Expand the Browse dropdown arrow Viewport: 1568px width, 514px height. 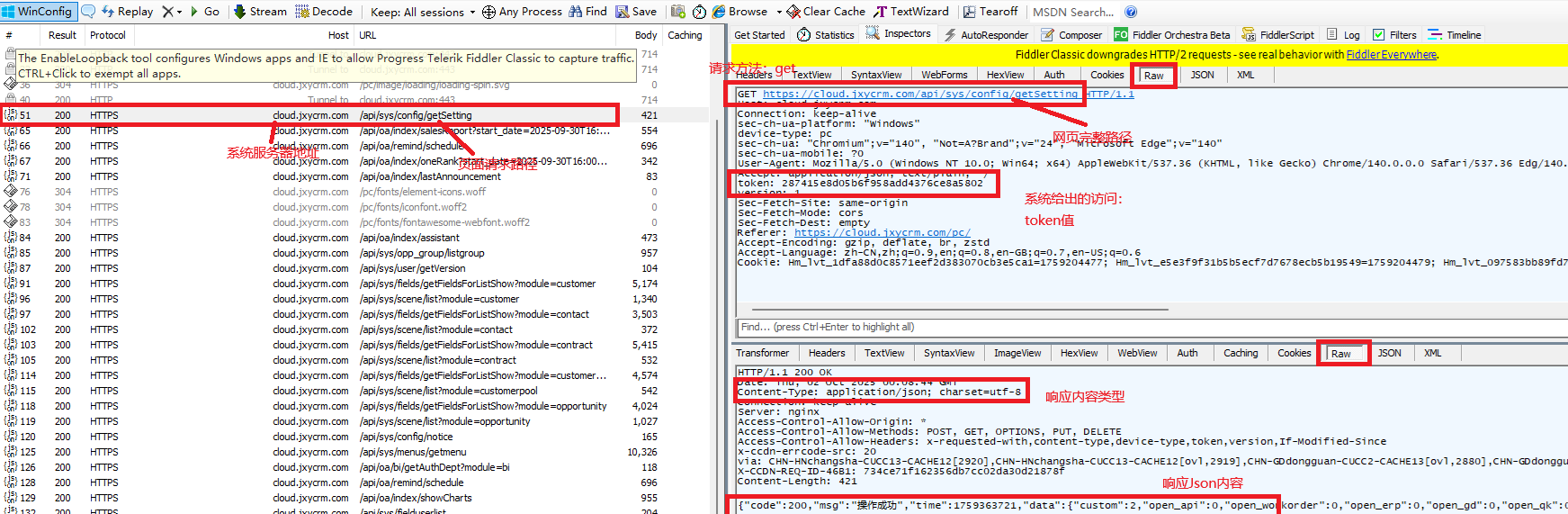point(779,12)
